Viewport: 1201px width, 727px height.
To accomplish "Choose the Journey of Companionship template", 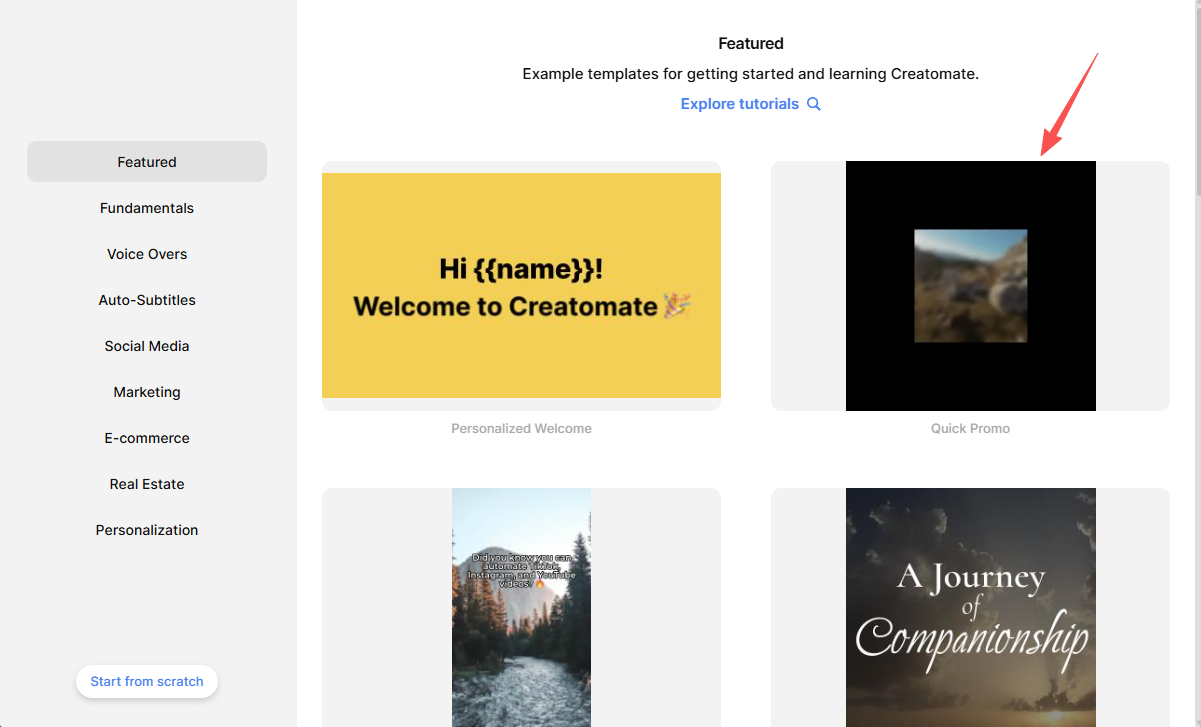I will [970, 607].
